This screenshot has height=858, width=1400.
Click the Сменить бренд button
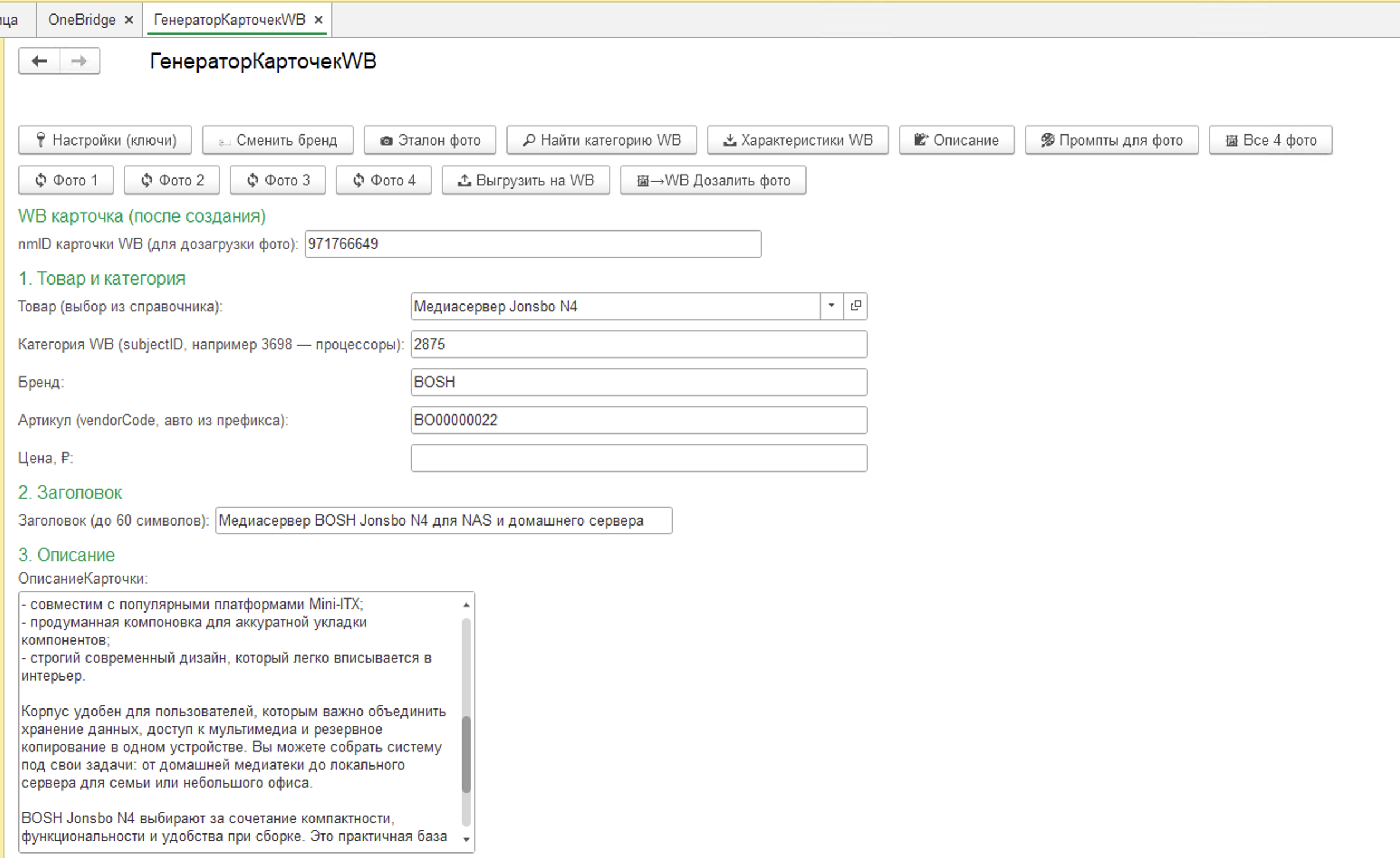[x=278, y=141]
